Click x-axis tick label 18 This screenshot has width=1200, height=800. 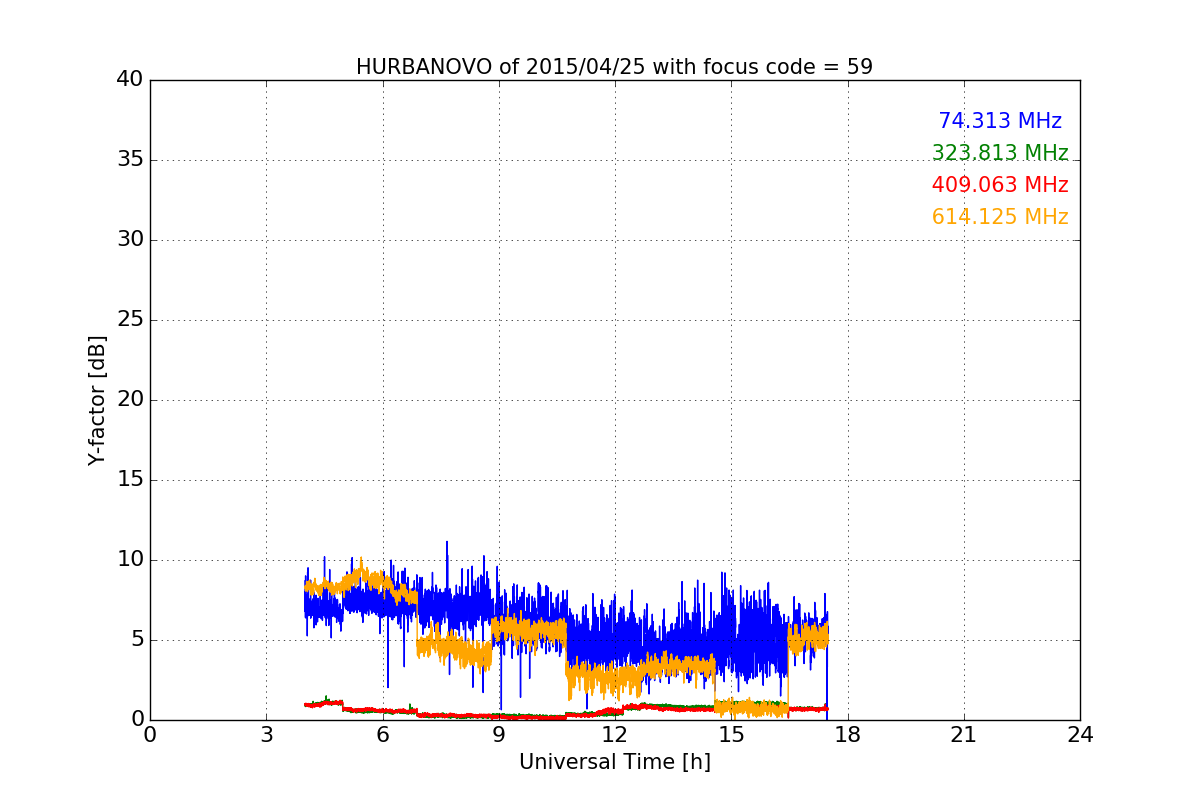pos(847,735)
